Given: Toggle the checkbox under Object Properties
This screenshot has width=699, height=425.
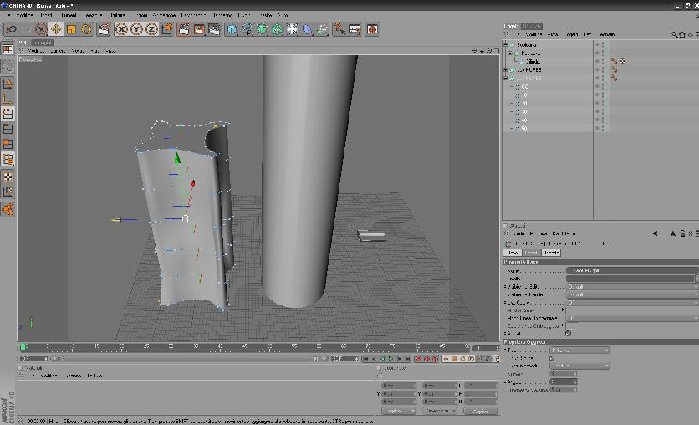Looking at the screenshot, I should (x=552, y=358).
